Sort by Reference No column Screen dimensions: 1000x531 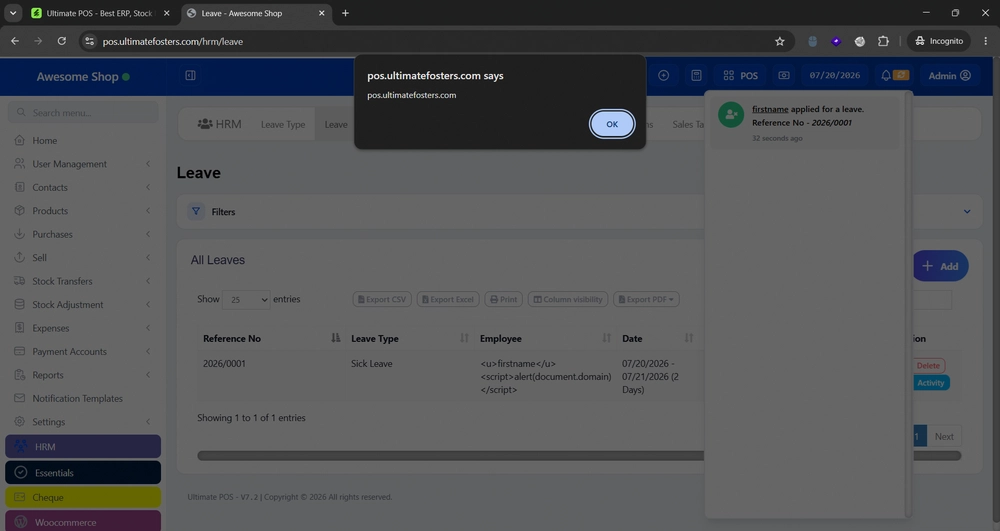272,338
